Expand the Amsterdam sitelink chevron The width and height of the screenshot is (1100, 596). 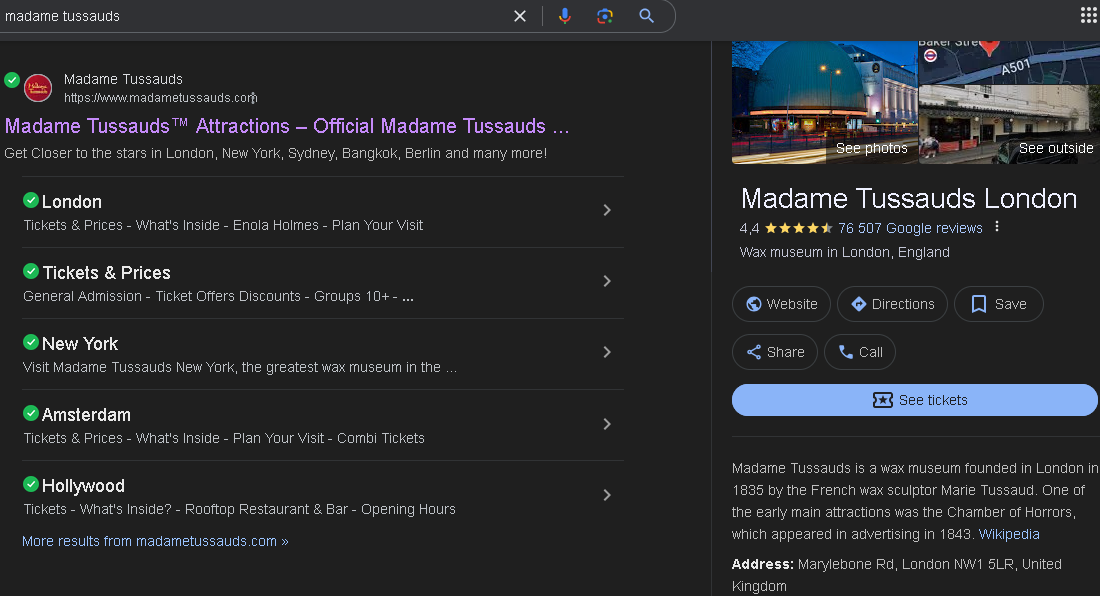[607, 424]
